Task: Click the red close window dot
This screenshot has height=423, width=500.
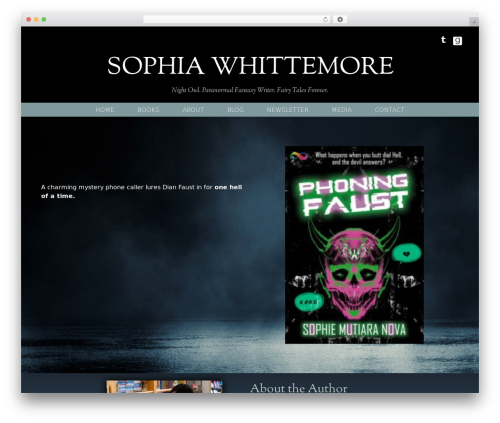Action: point(29,20)
